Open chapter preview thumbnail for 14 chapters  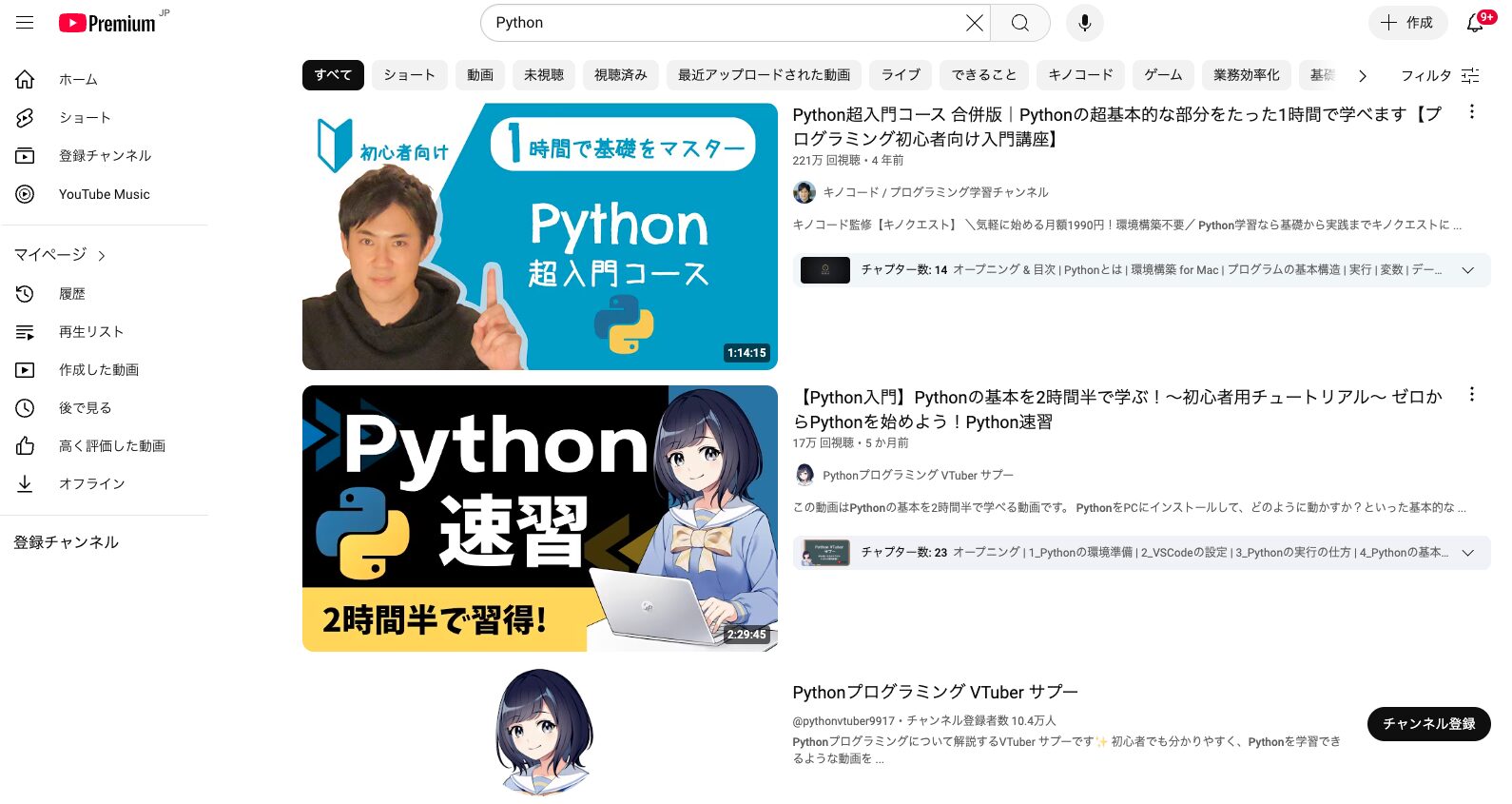825,270
